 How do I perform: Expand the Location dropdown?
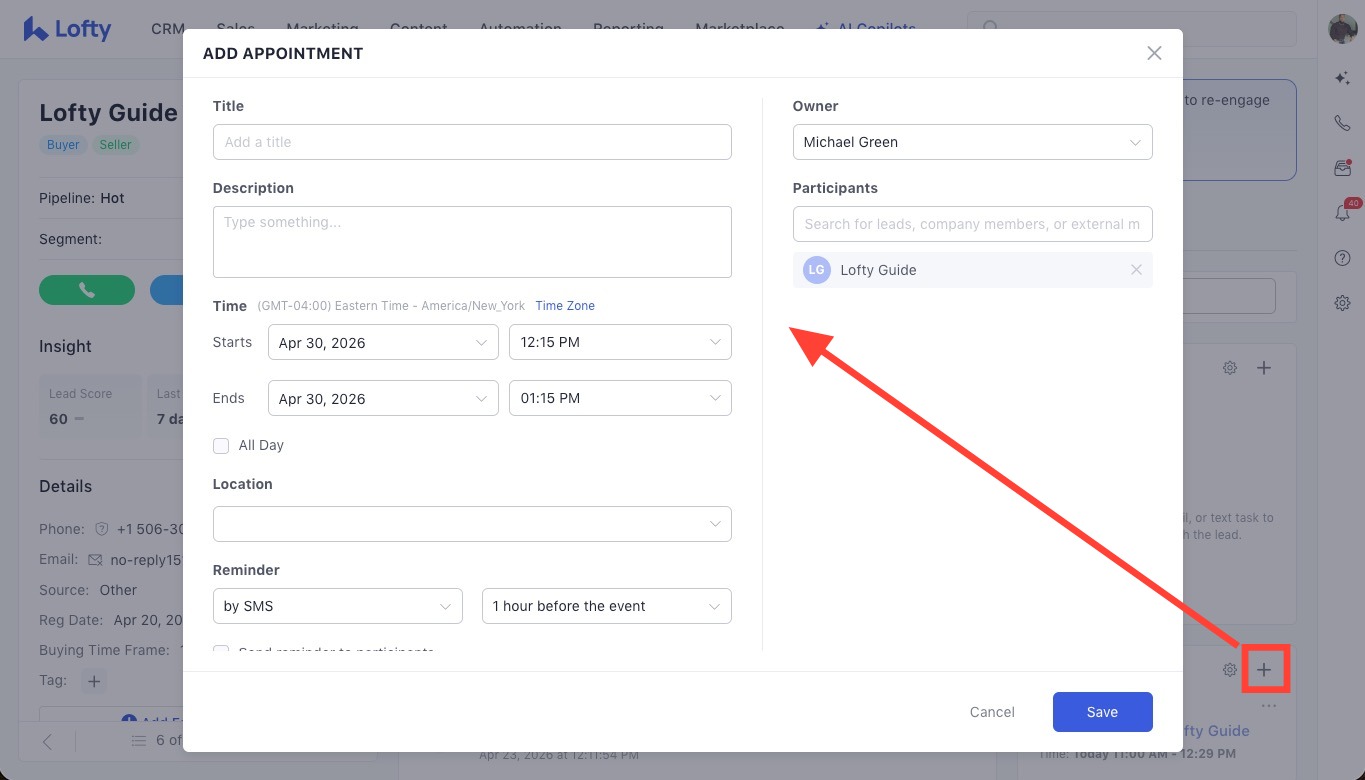[472, 524]
